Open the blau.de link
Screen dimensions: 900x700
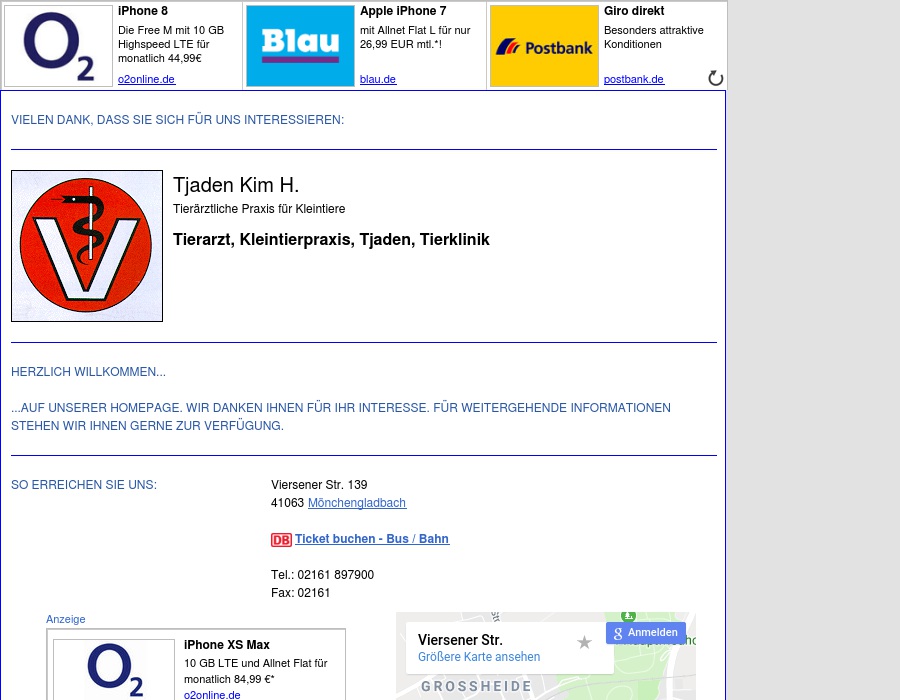378,80
